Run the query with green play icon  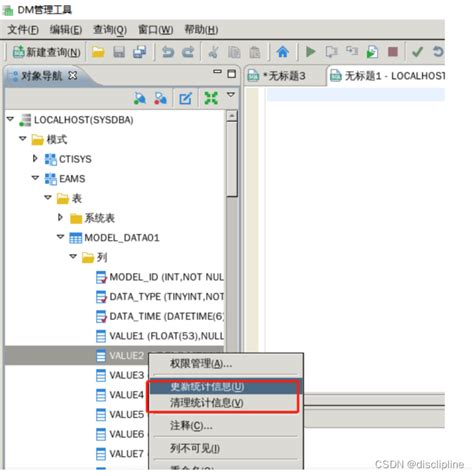[x=310, y=52]
